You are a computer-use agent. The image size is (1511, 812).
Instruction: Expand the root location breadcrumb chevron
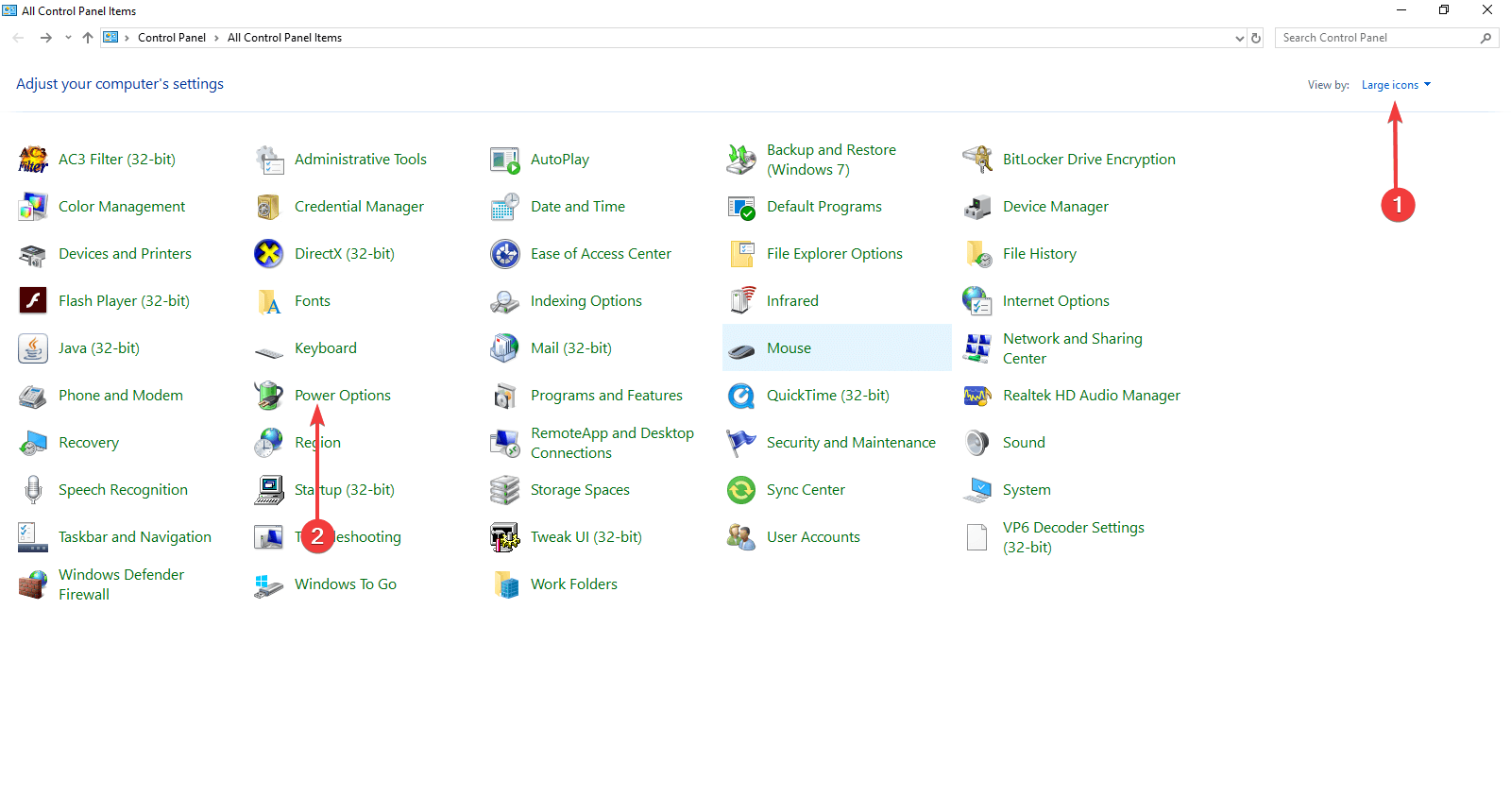(127, 38)
